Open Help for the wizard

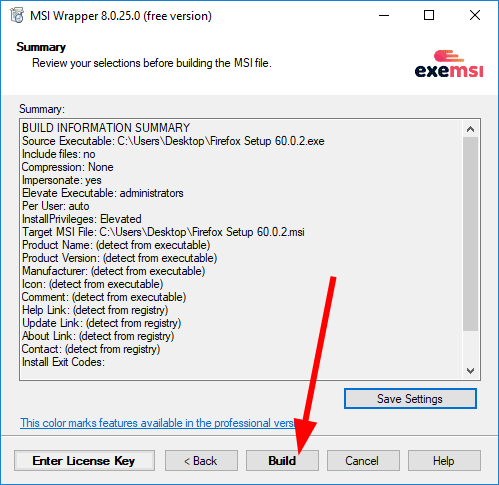(444, 461)
